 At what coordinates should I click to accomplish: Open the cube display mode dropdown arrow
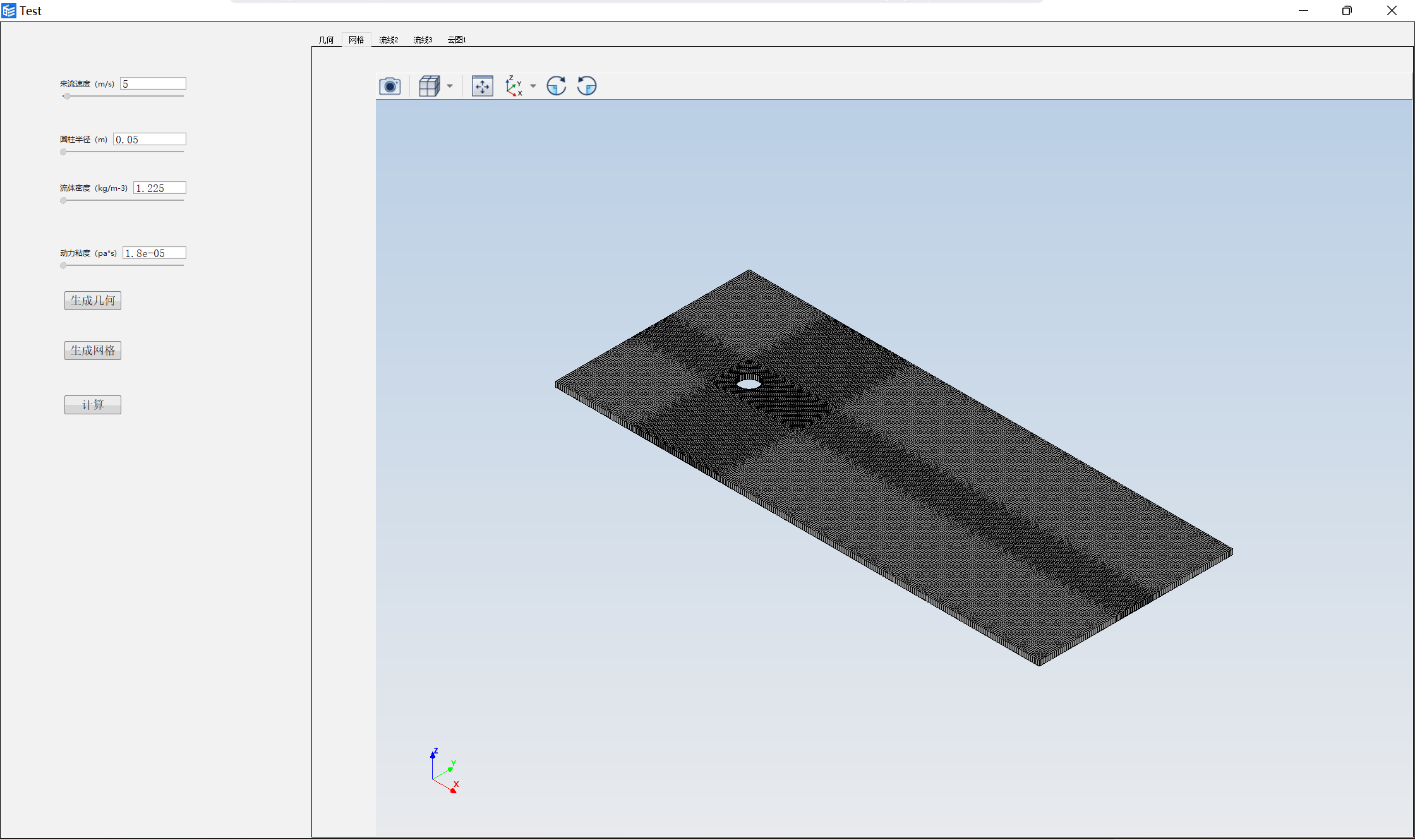coord(450,86)
